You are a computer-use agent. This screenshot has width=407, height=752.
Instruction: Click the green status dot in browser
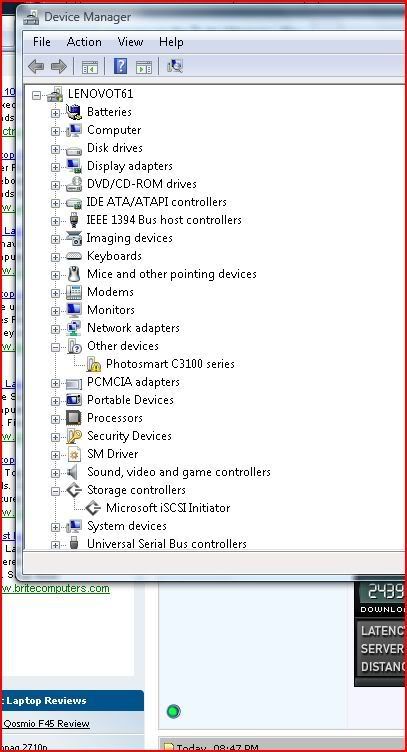[x=174, y=711]
